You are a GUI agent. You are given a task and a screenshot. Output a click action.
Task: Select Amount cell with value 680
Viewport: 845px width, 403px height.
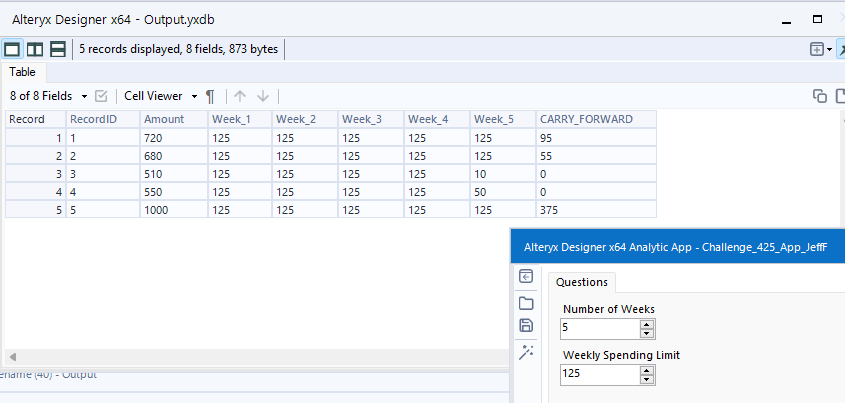coord(174,156)
